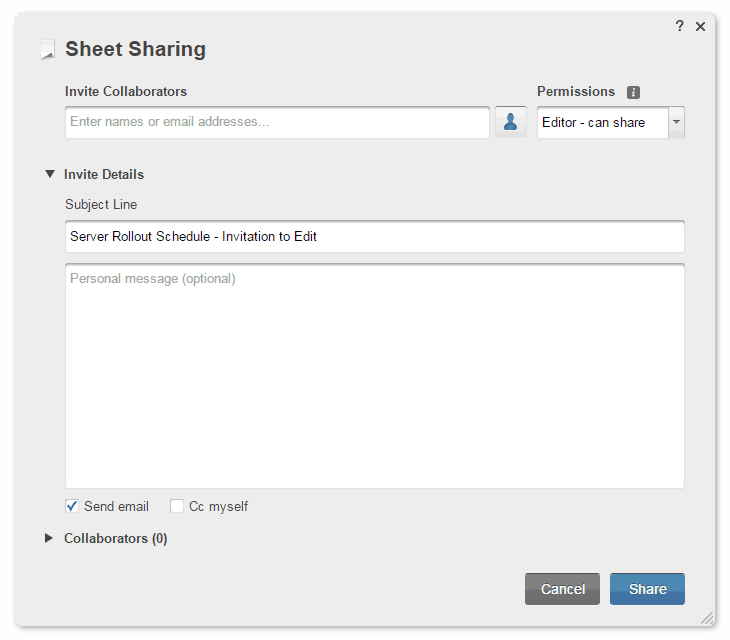Viewport: 730px width, 640px height.
Task: Click the Invite Details heading text
Action: pyautogui.click(x=104, y=174)
